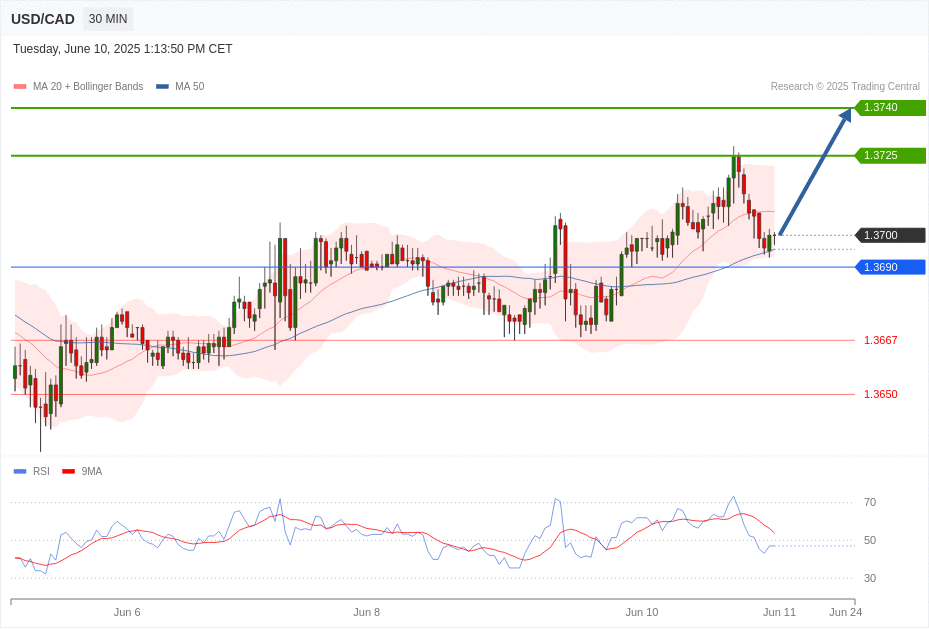Image resolution: width=929 pixels, height=629 pixels.
Task: Click the RSI 50 axis label
Action: click(x=870, y=540)
